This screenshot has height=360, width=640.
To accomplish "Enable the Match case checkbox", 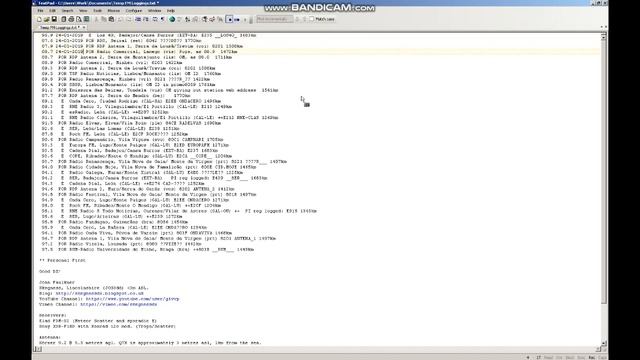I will [312, 19].
